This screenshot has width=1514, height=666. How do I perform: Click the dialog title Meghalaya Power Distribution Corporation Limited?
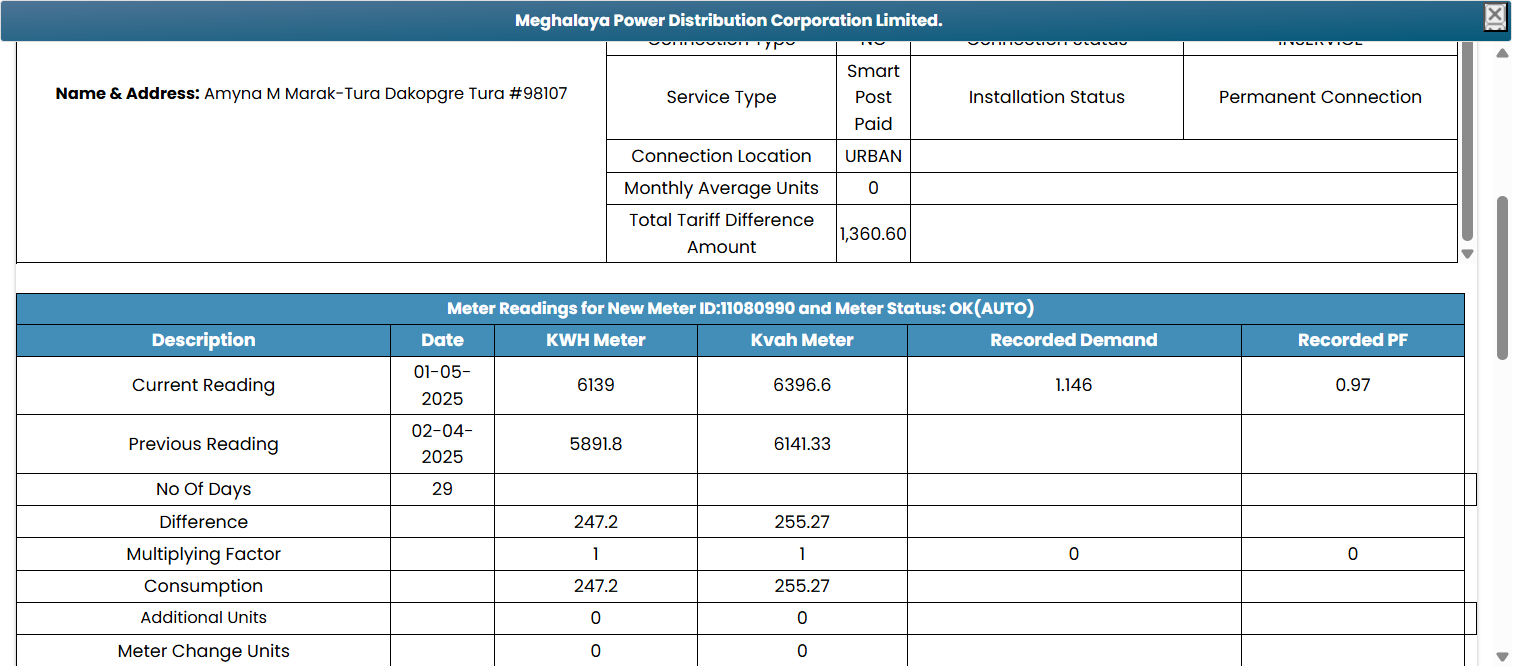click(728, 20)
